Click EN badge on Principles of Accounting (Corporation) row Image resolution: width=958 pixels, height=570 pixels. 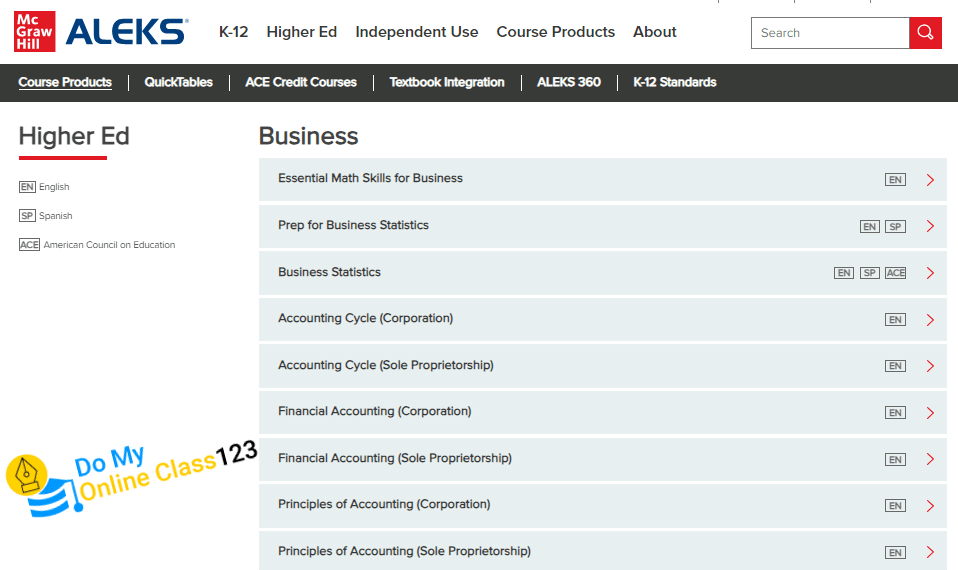click(895, 506)
